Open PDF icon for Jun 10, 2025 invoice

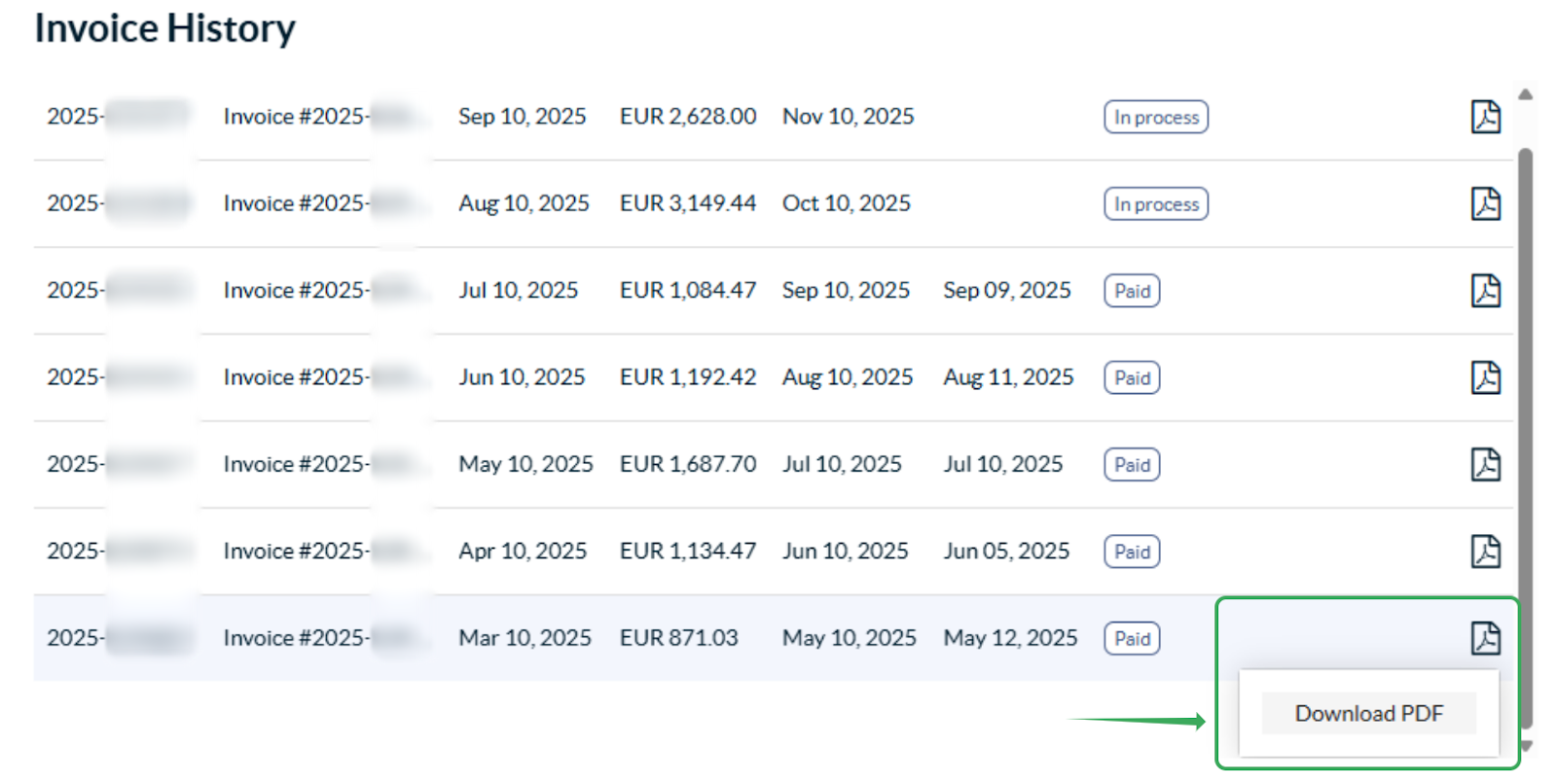point(1485,377)
